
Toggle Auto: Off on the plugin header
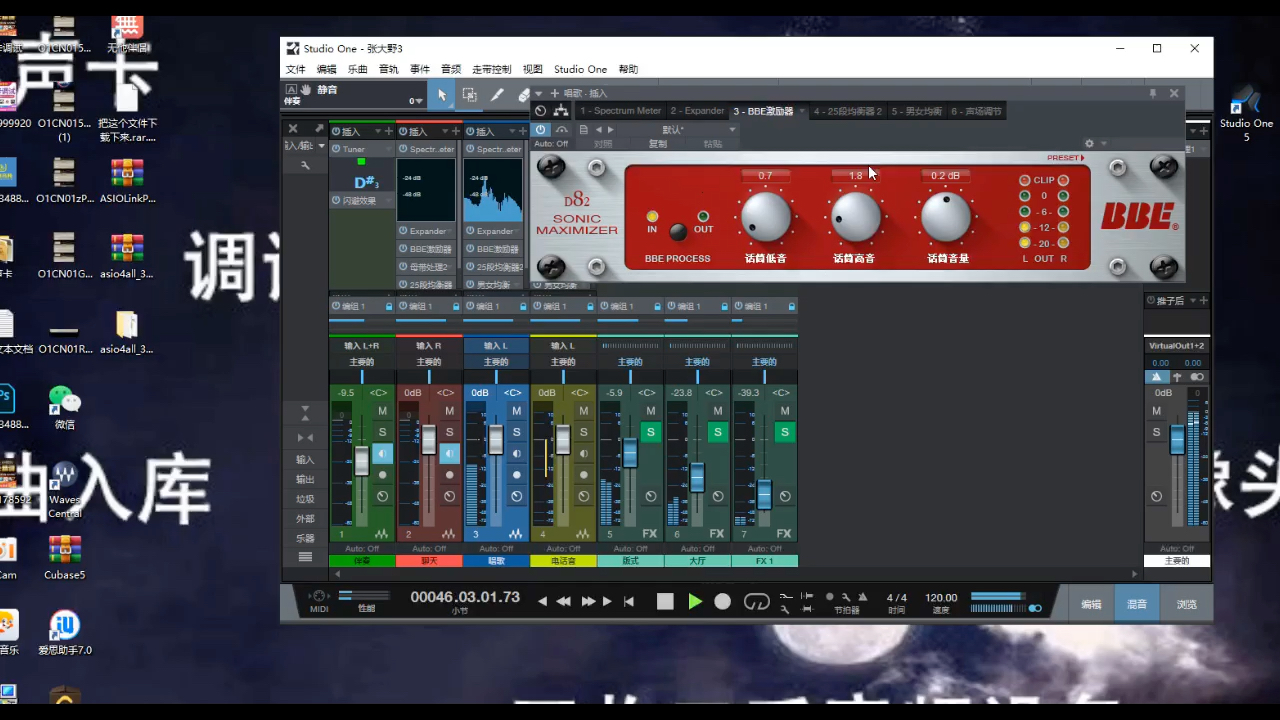551,145
